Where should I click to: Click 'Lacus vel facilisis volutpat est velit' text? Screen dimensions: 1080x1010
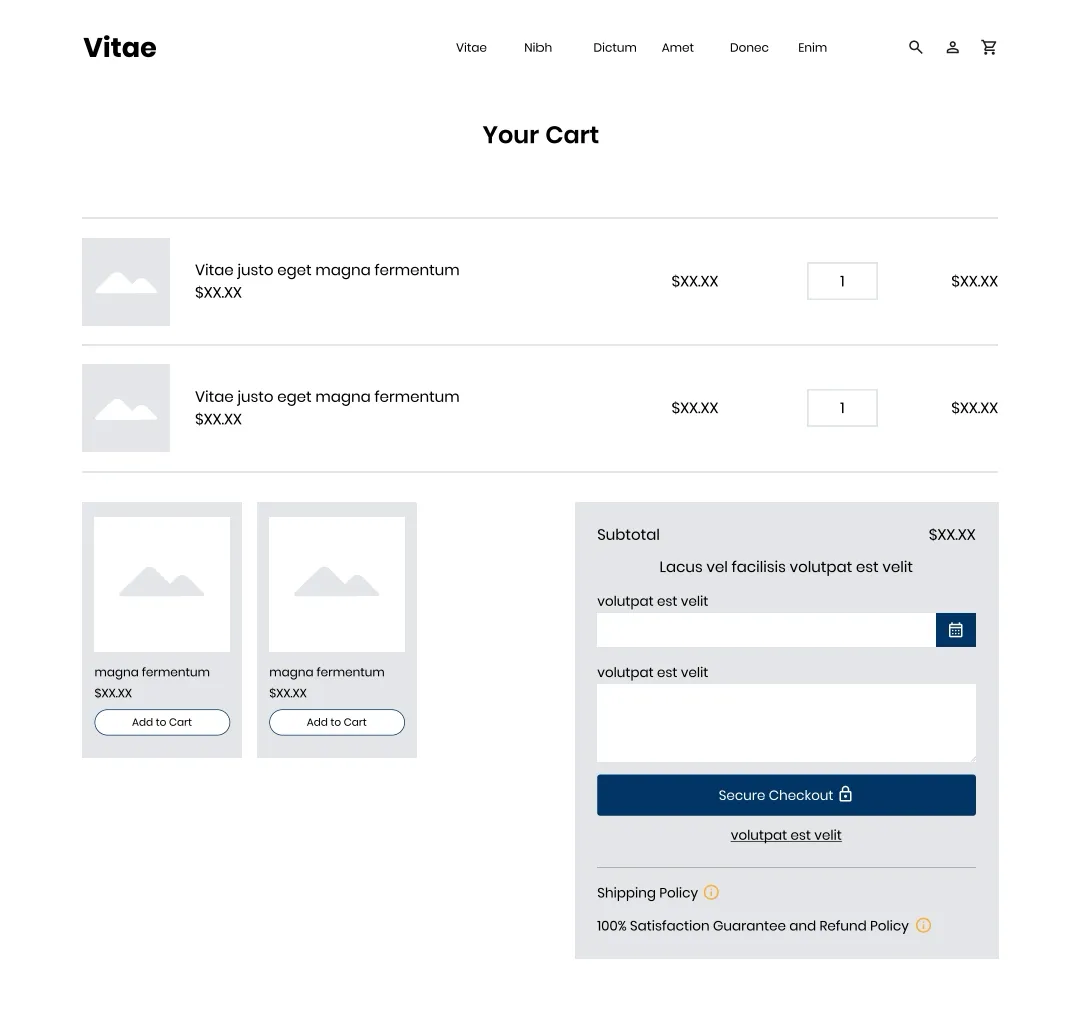(x=786, y=567)
